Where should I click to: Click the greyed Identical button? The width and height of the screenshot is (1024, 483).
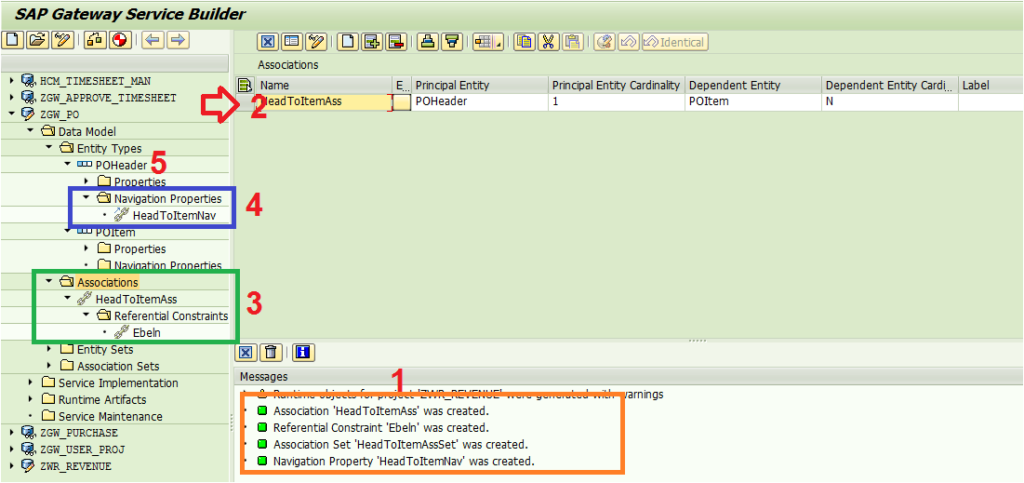(676, 42)
